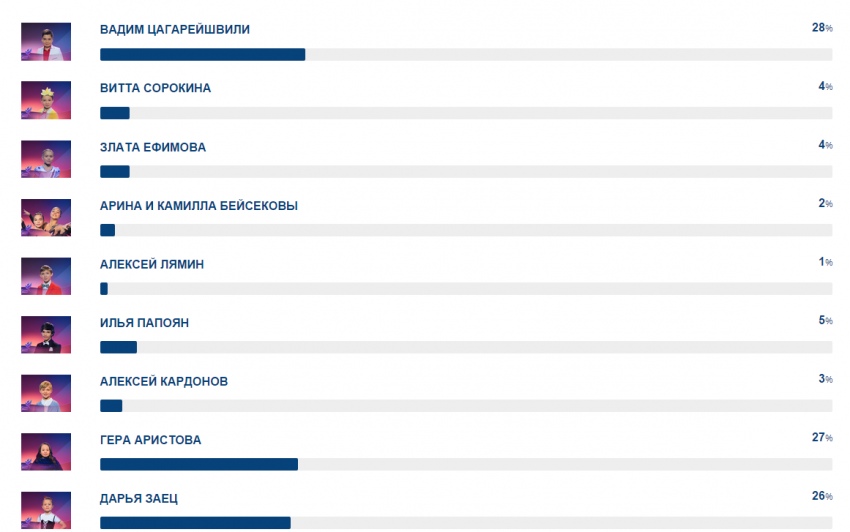Open Витта Сорокина's thumbnail image
The image size is (850, 532).
(x=46, y=100)
